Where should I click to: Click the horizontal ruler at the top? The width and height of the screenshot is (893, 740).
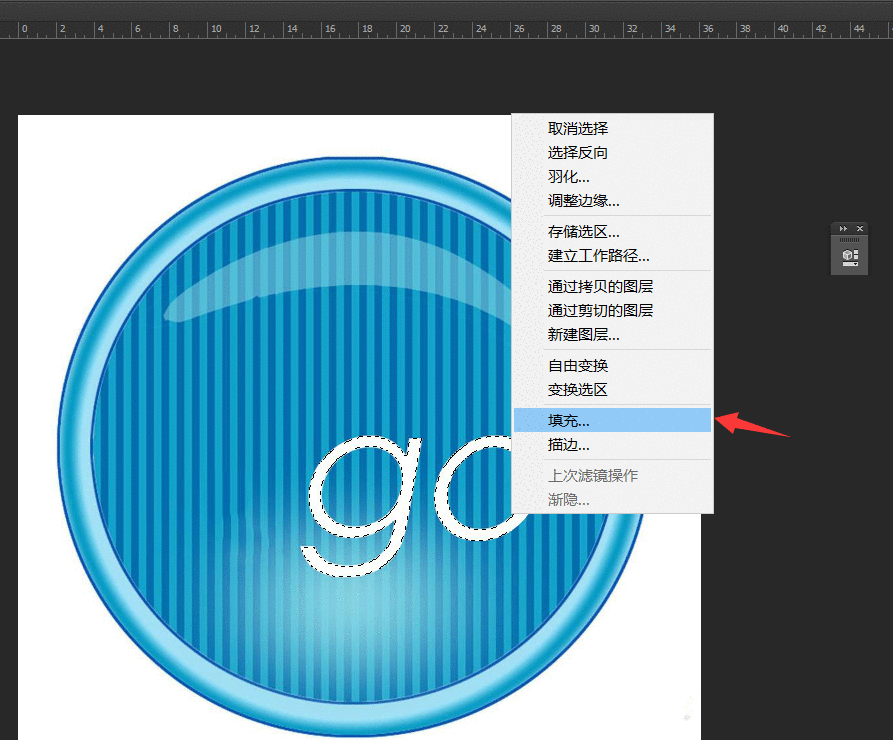(x=400, y=28)
